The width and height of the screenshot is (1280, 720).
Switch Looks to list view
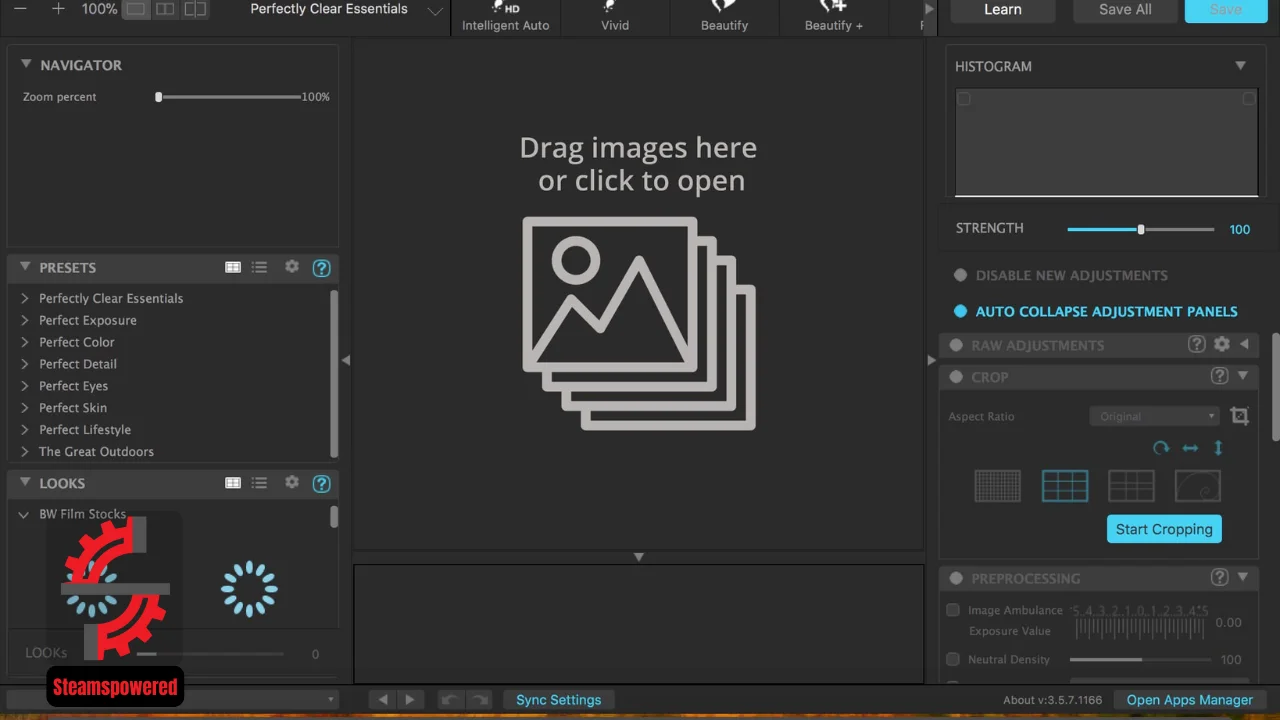pos(259,482)
